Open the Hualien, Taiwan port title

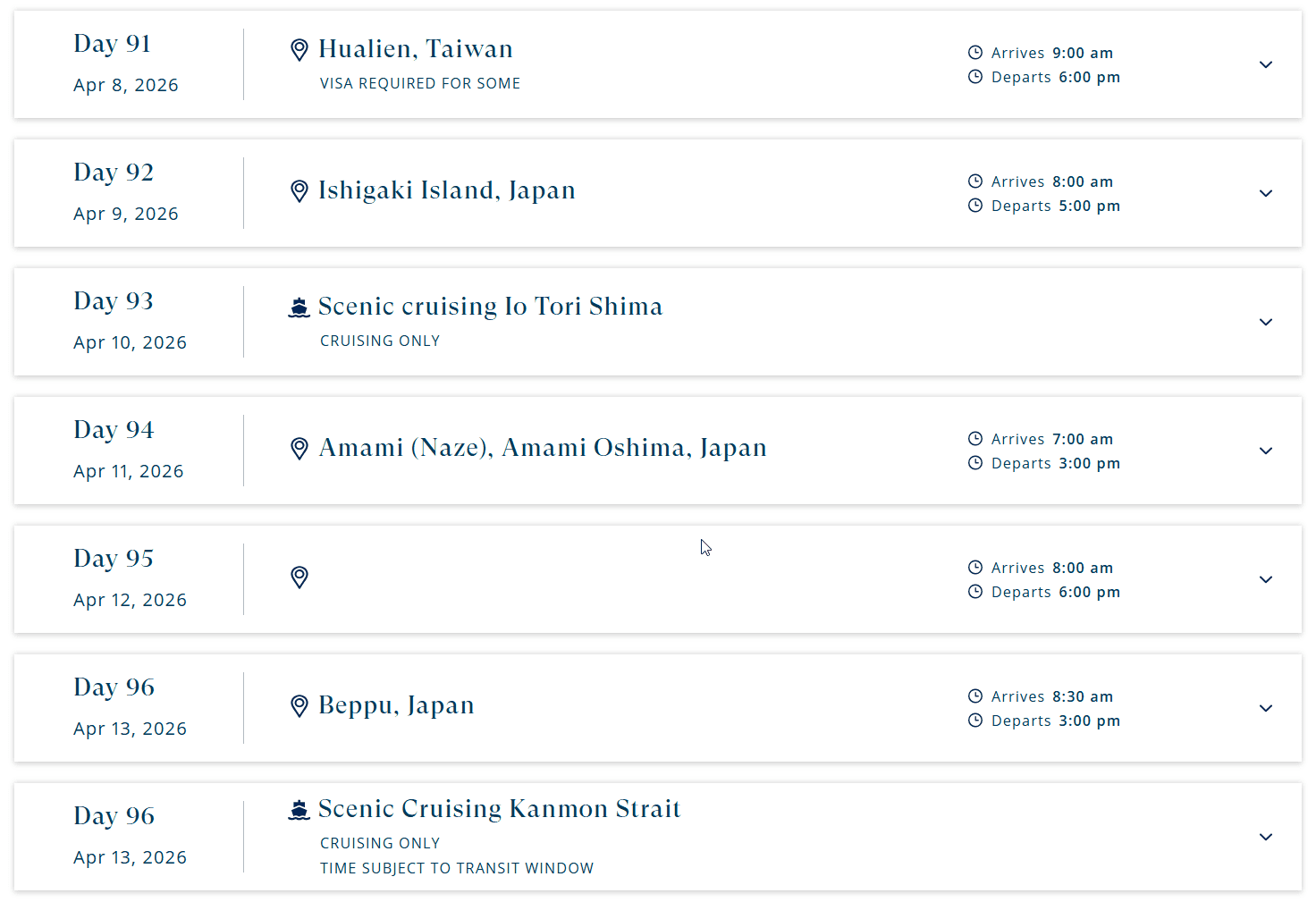pos(416,48)
